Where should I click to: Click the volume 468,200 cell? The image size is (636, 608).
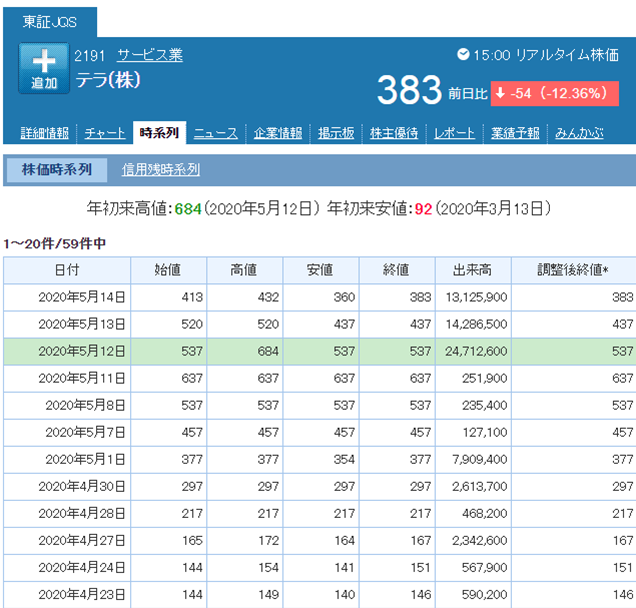(x=473, y=514)
